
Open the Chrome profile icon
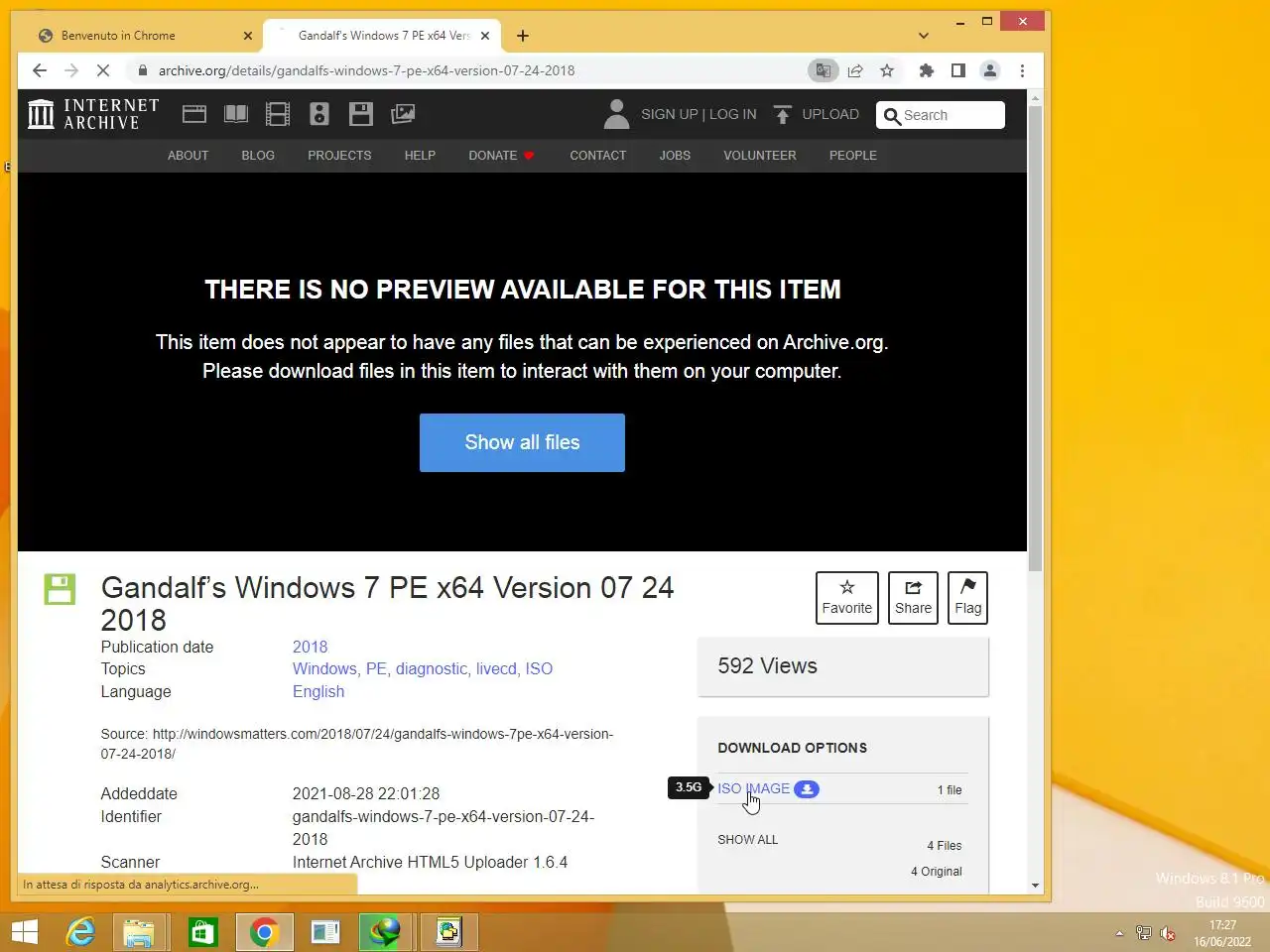(x=990, y=70)
